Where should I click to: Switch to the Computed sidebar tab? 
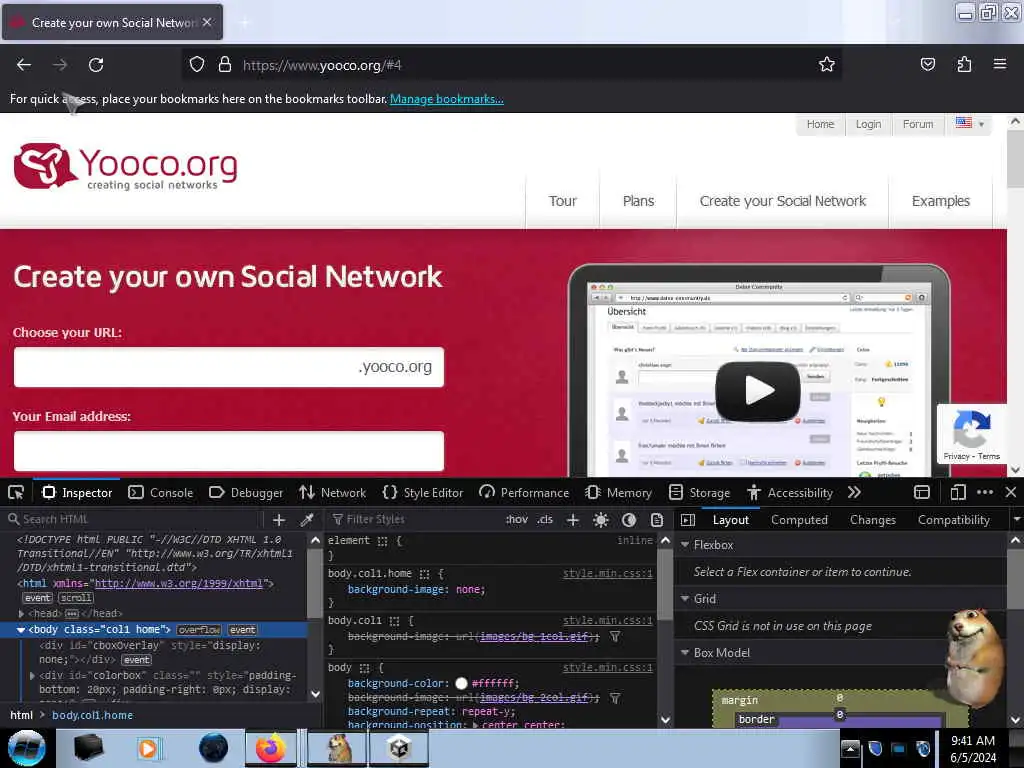[799, 520]
